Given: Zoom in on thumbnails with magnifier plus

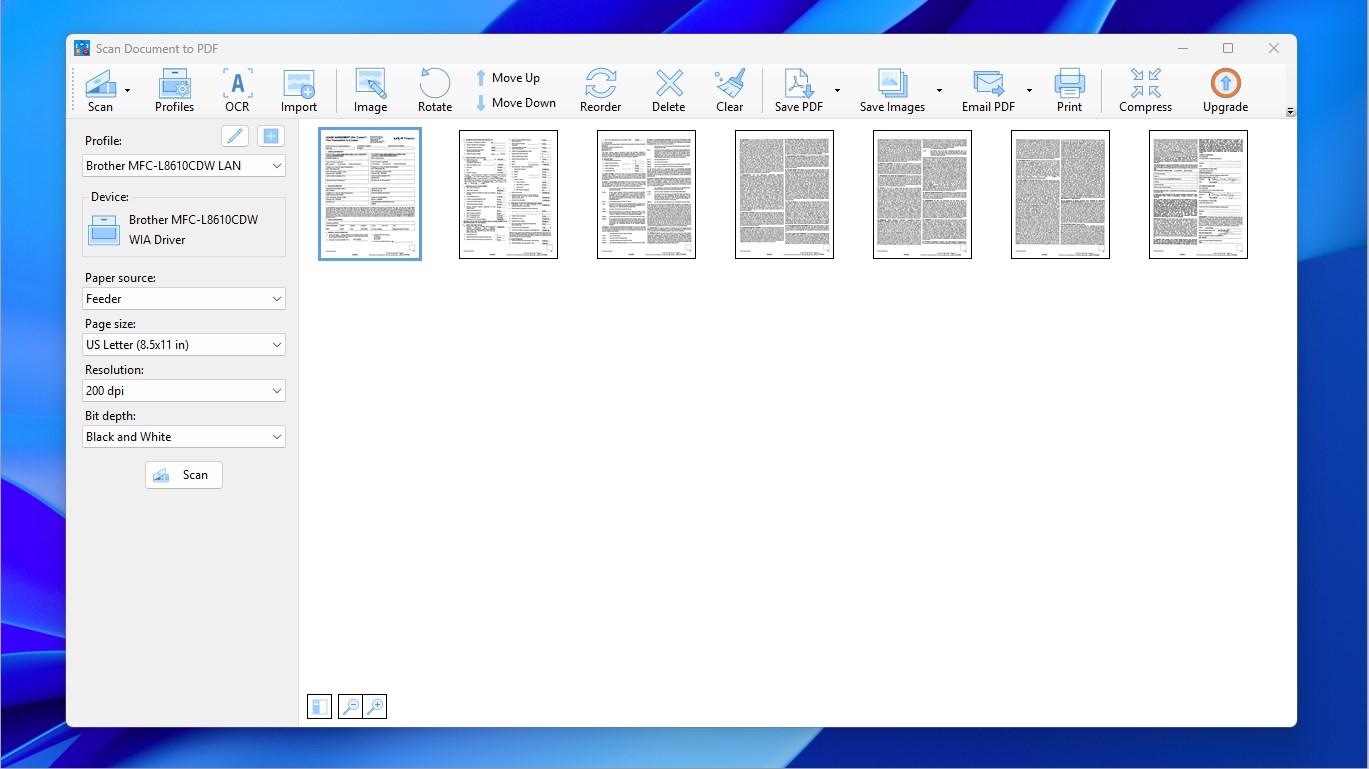Looking at the screenshot, I should (374, 706).
